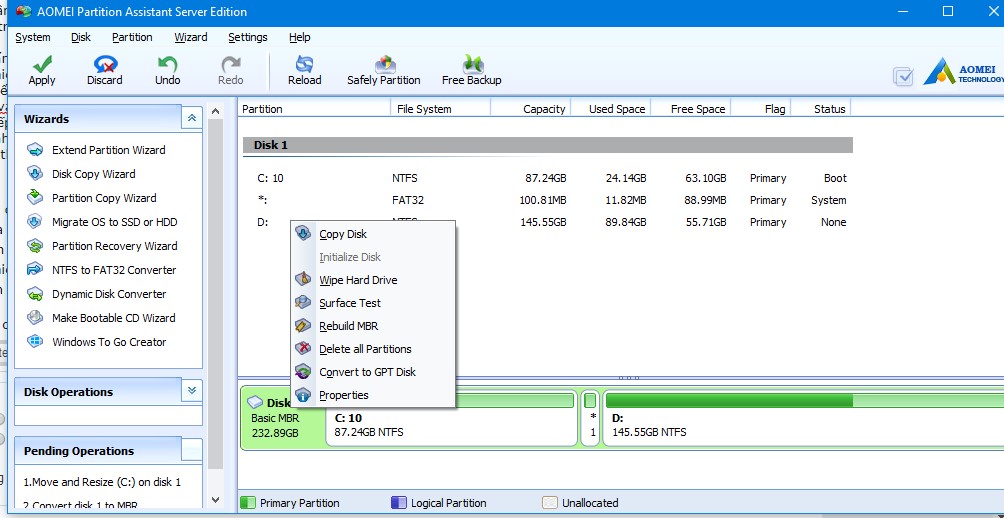
Task: Open the Safely Partition tool icon
Action: click(384, 64)
